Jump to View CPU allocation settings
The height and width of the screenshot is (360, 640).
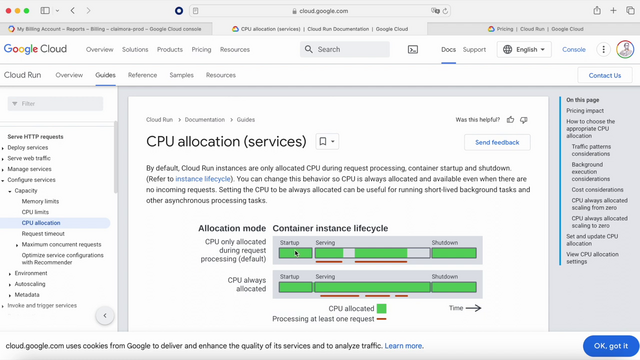tap(592, 258)
